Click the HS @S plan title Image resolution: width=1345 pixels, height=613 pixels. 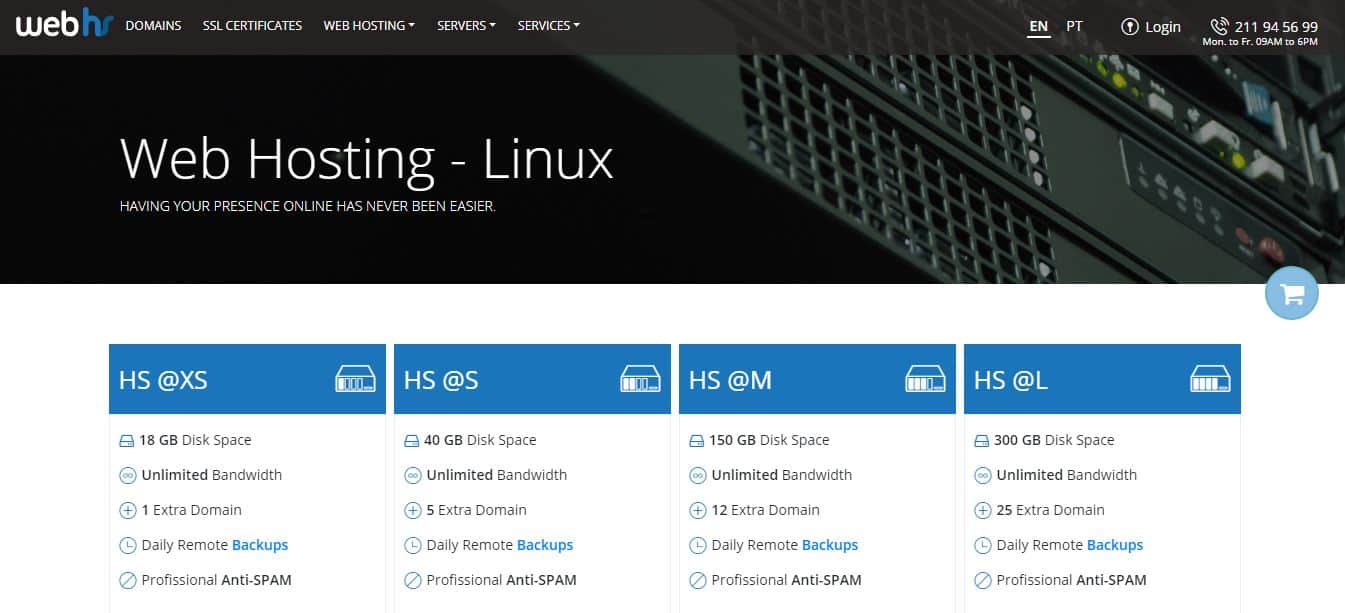click(x=441, y=380)
